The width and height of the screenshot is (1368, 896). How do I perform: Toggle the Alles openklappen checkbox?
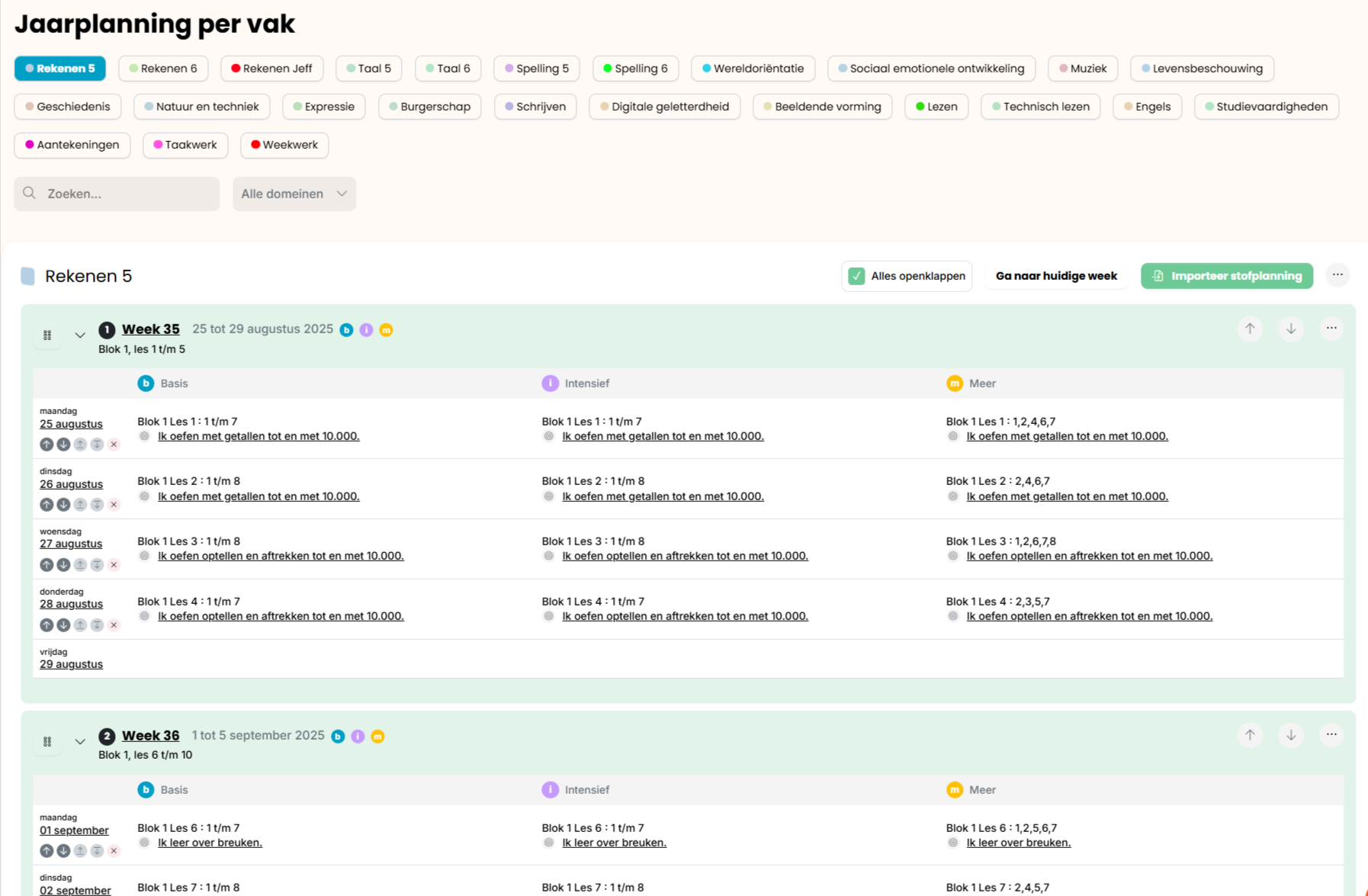(856, 276)
